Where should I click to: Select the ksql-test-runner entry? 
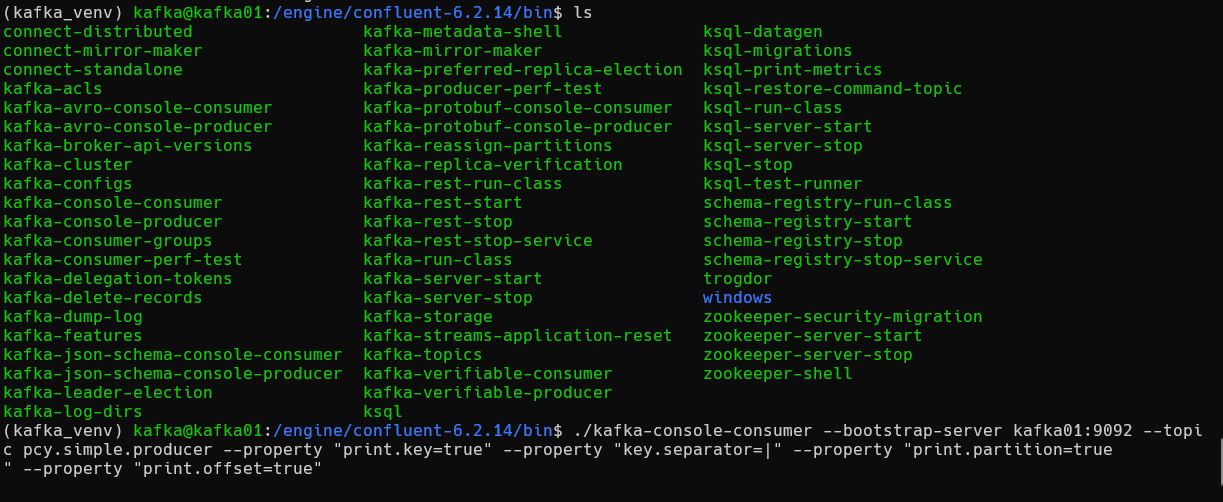(x=782, y=184)
